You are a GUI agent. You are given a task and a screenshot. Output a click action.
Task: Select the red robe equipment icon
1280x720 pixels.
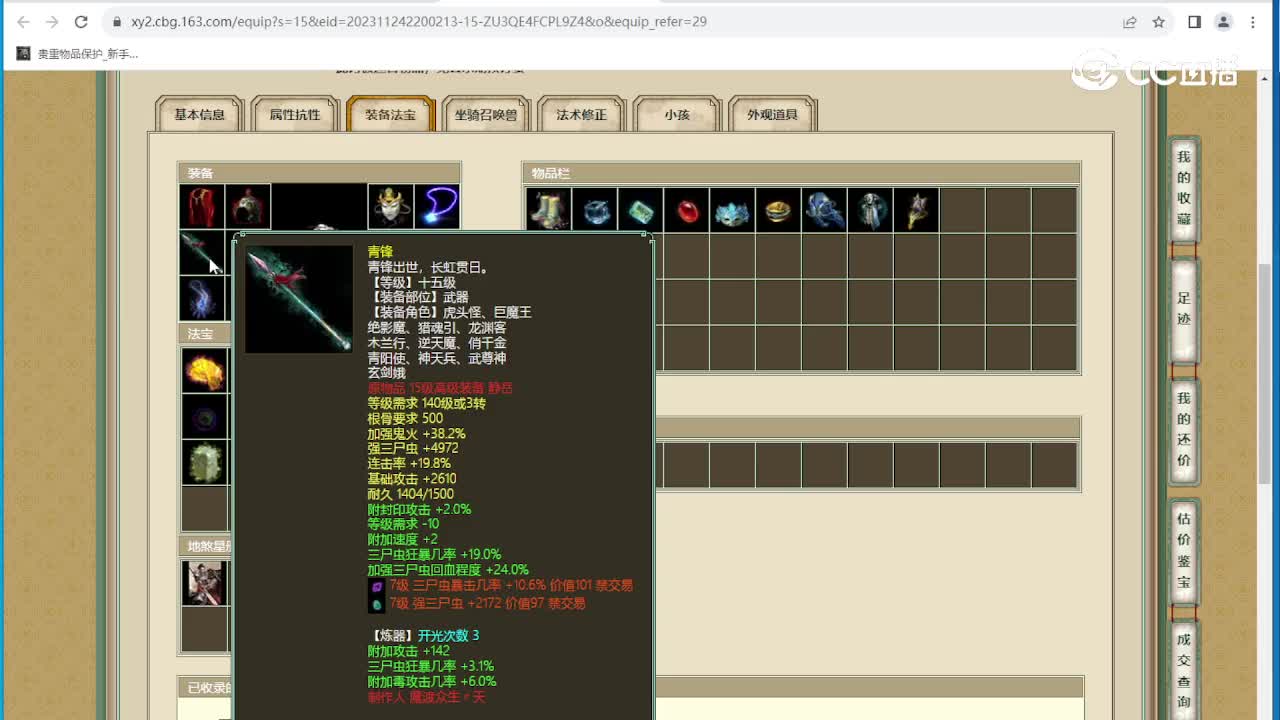point(202,207)
